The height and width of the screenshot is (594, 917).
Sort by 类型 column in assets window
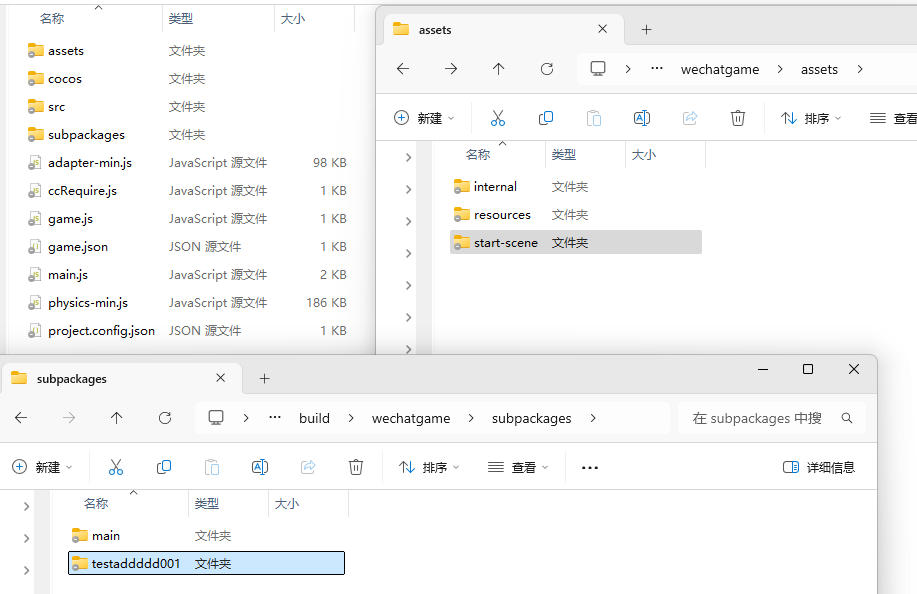coord(564,154)
